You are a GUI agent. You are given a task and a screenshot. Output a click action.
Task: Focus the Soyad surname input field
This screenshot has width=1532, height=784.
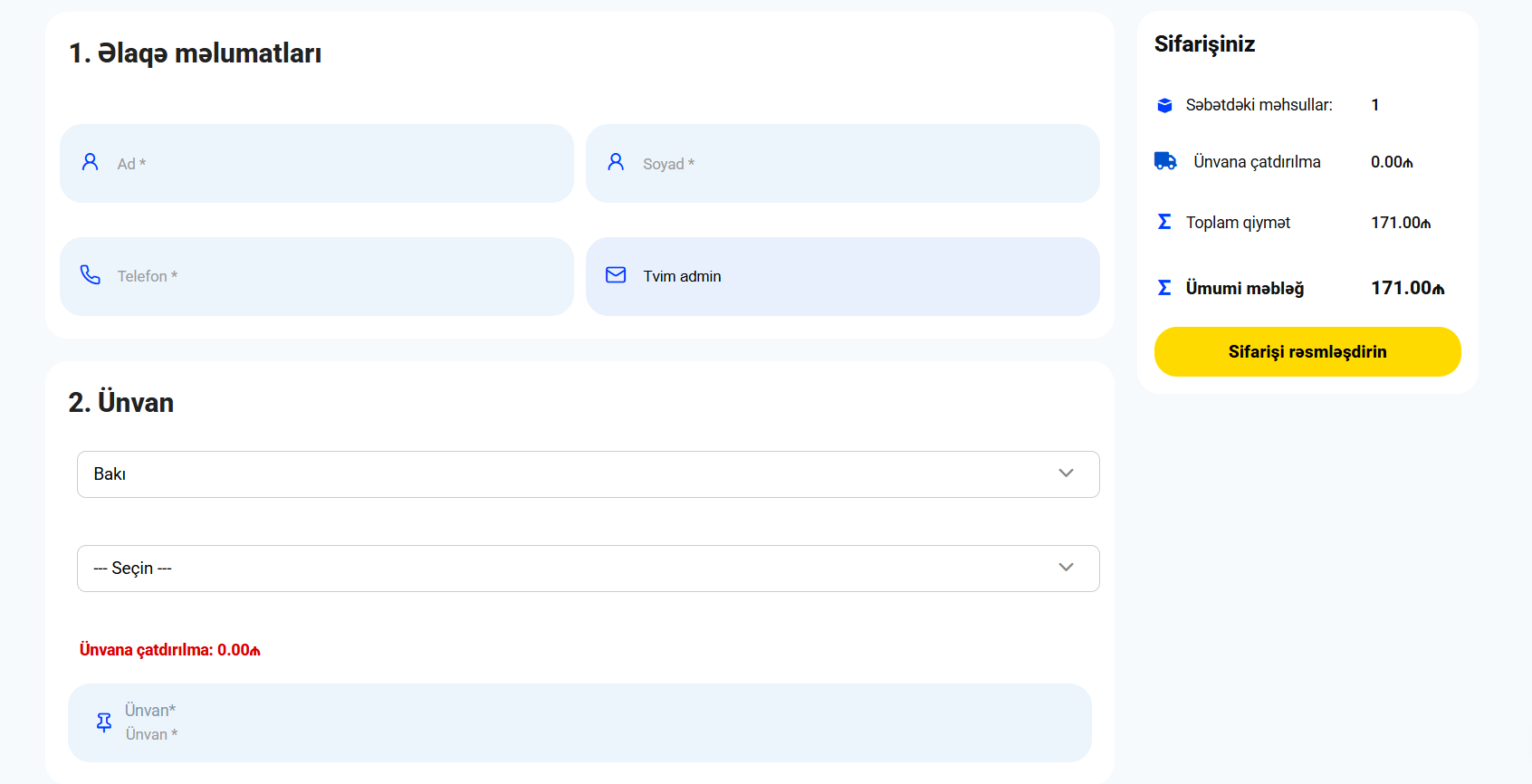coord(860,164)
